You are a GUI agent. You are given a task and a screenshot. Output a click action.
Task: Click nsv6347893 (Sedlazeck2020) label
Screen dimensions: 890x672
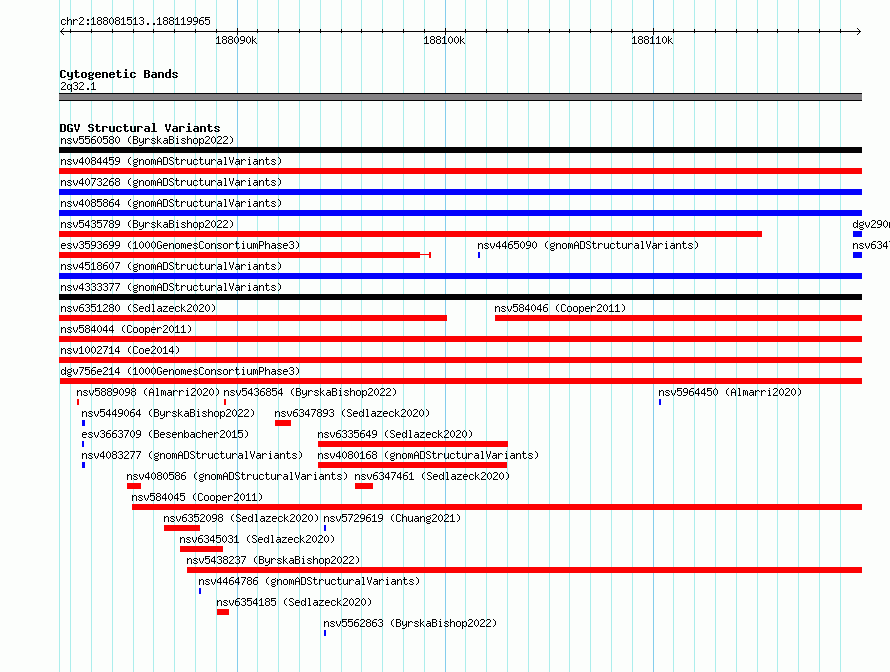click(352, 413)
